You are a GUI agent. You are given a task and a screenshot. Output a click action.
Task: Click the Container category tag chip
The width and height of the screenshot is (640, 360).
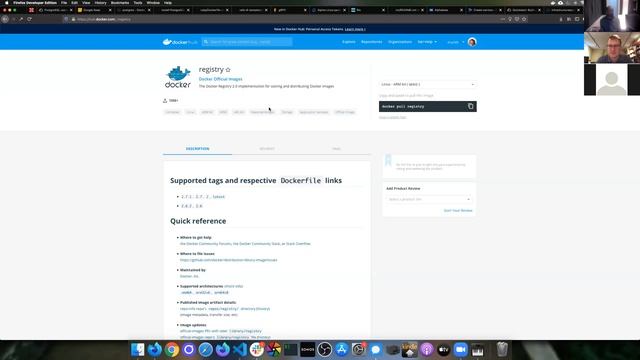coord(172,112)
